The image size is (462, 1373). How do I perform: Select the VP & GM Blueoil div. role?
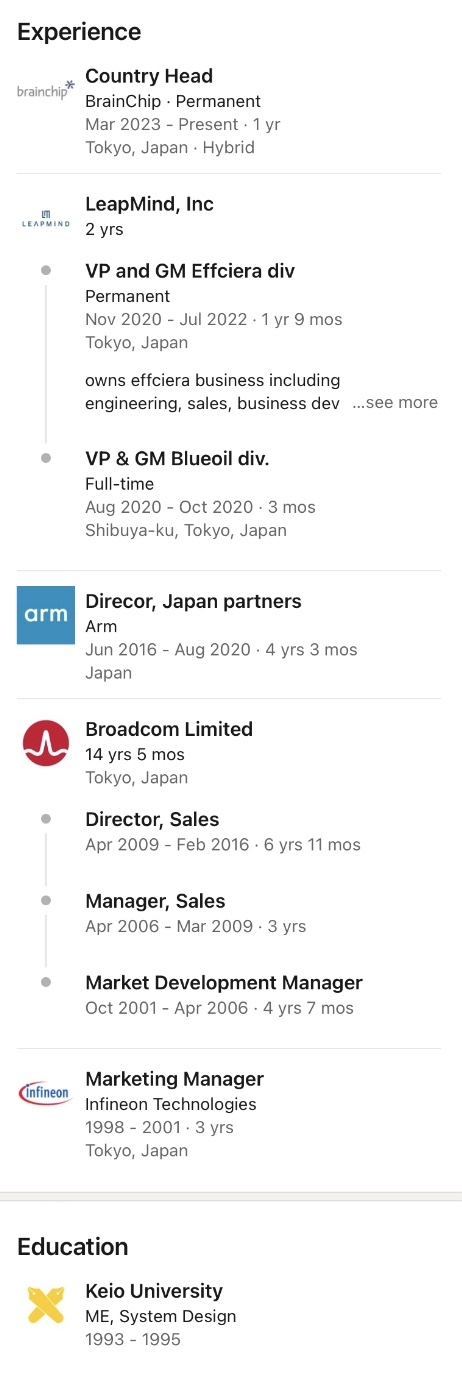tap(178, 458)
